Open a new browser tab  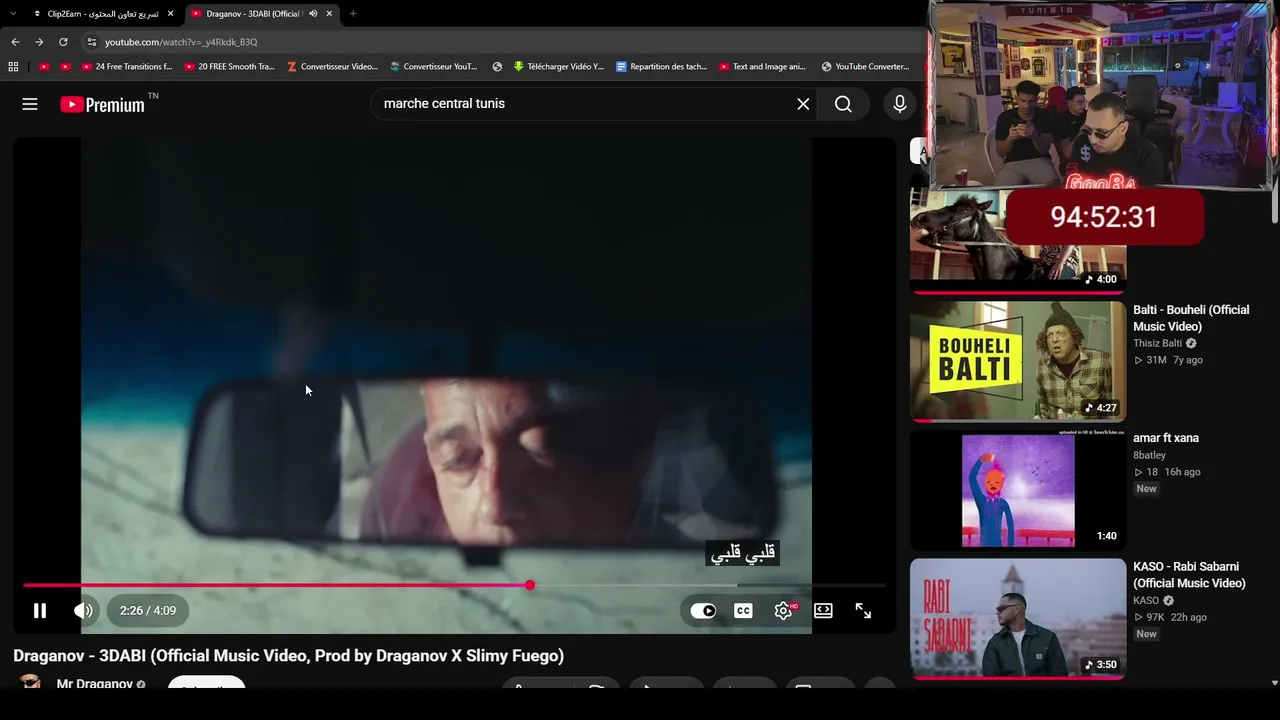click(x=353, y=14)
